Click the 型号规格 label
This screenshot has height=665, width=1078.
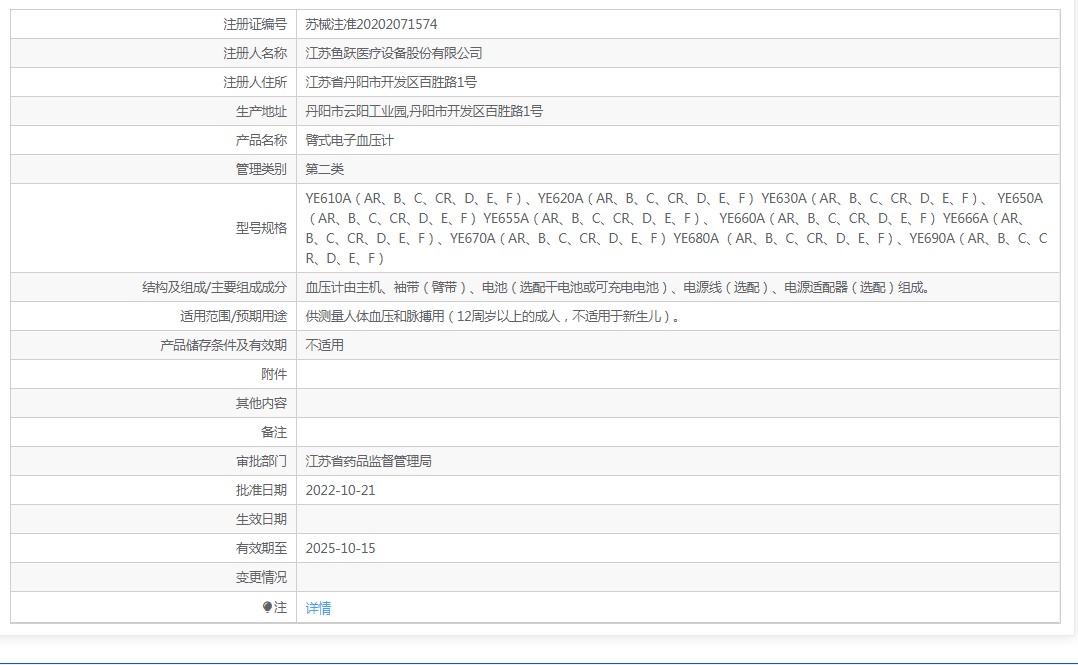pos(261,228)
